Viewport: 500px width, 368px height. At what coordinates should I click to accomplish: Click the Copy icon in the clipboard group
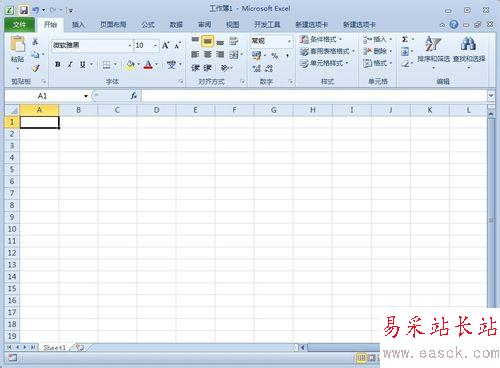pyautogui.click(x=35, y=54)
